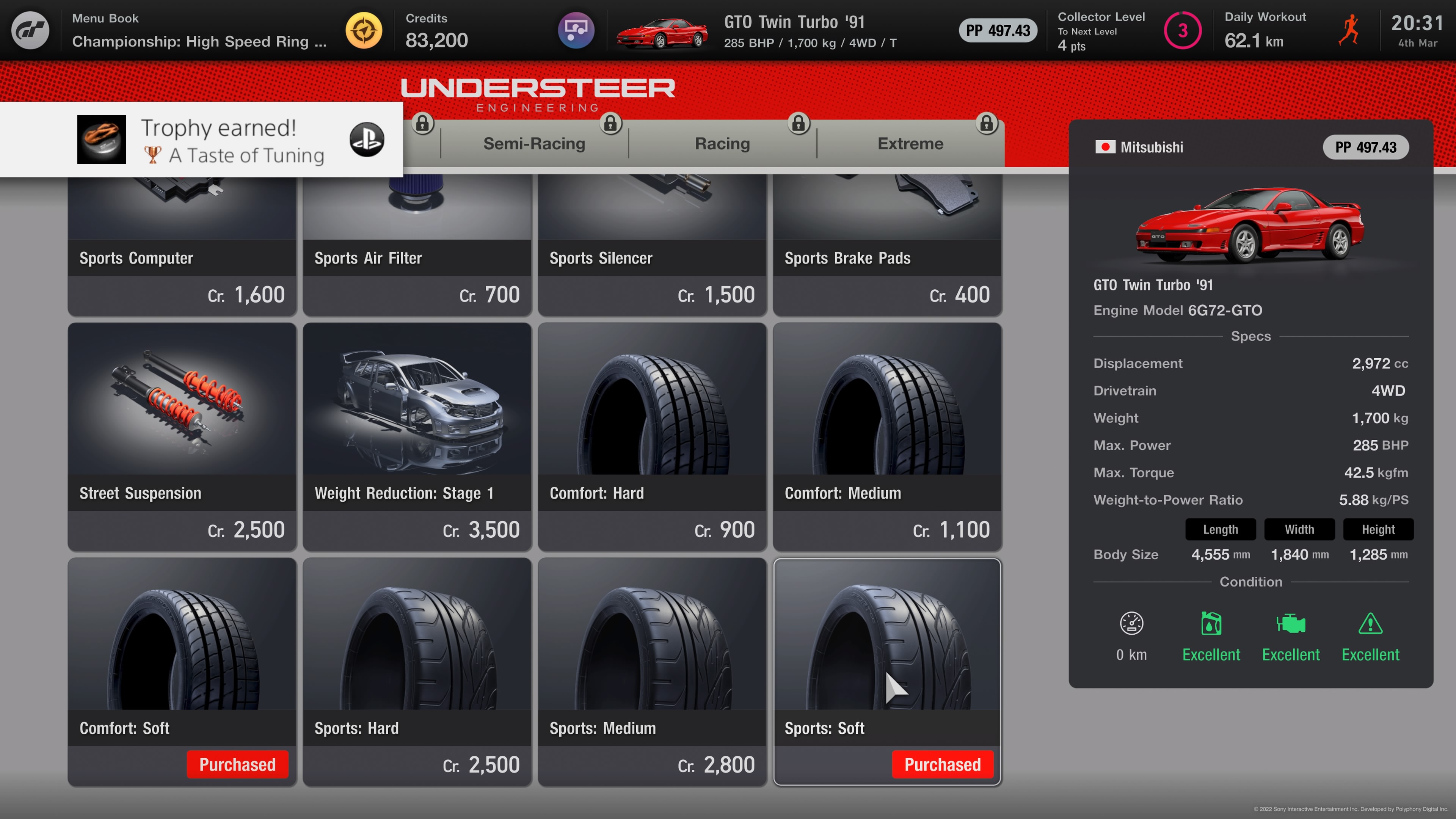Viewport: 1456px width, 819px height.
Task: Click the oil condition icon
Action: click(x=1211, y=623)
